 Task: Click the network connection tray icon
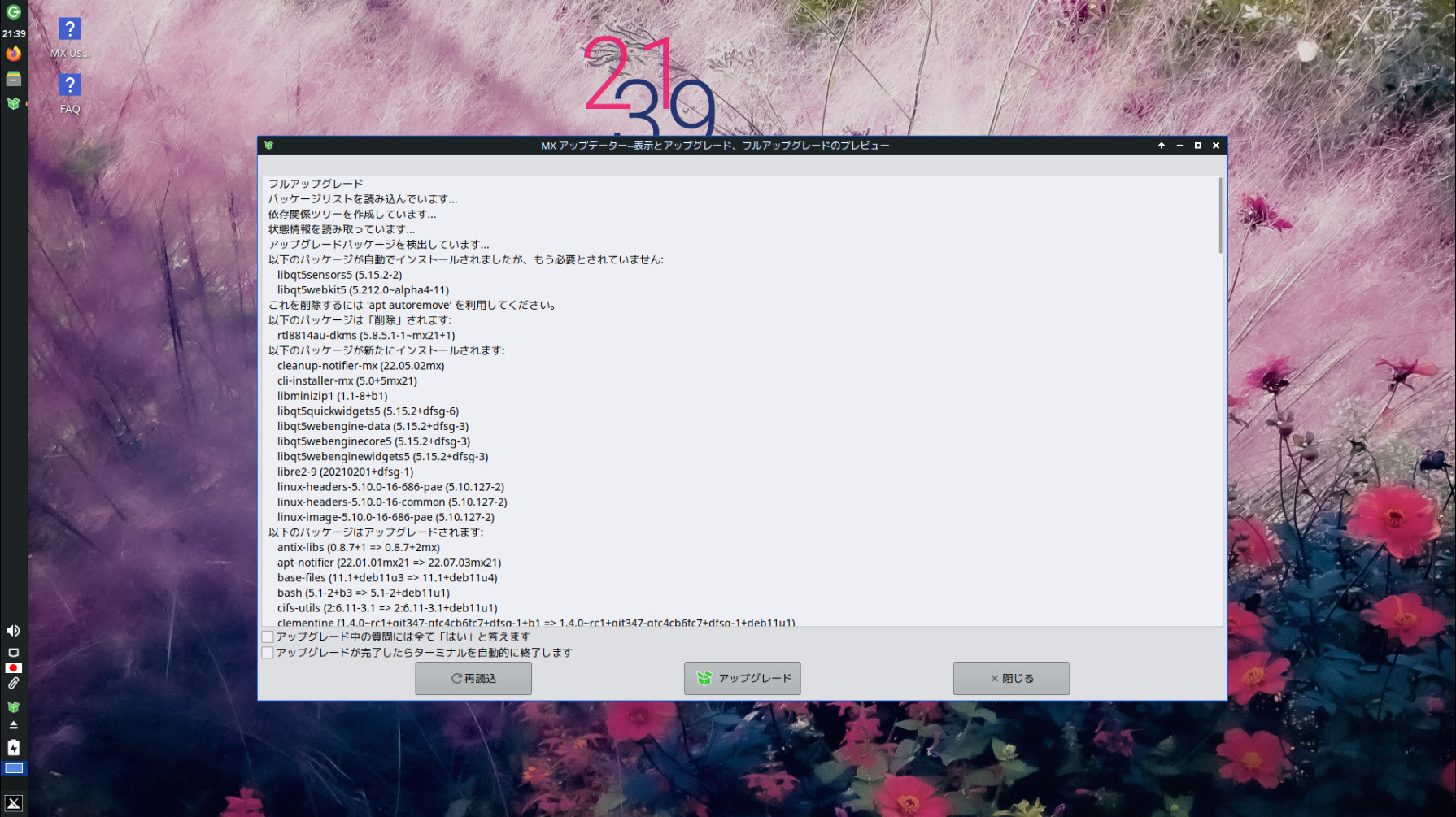point(14,653)
